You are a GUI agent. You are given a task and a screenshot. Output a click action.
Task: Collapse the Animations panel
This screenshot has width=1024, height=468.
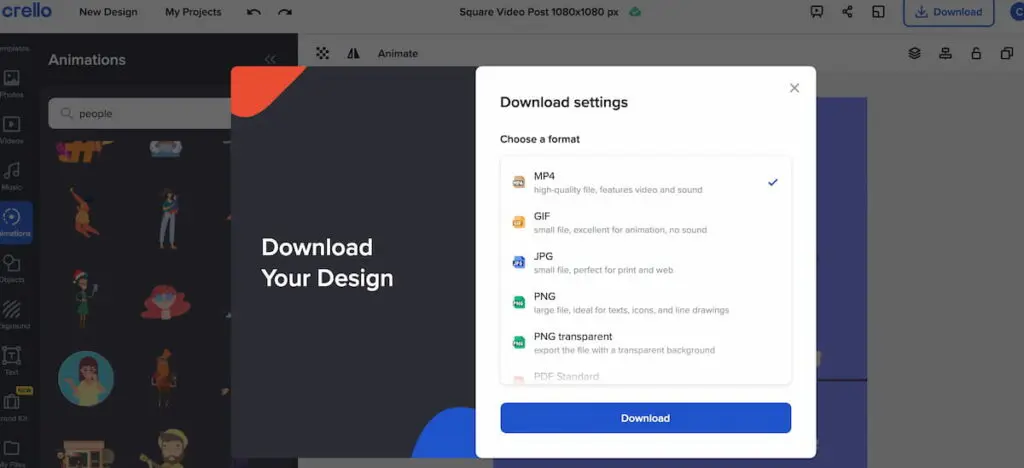[x=270, y=59]
